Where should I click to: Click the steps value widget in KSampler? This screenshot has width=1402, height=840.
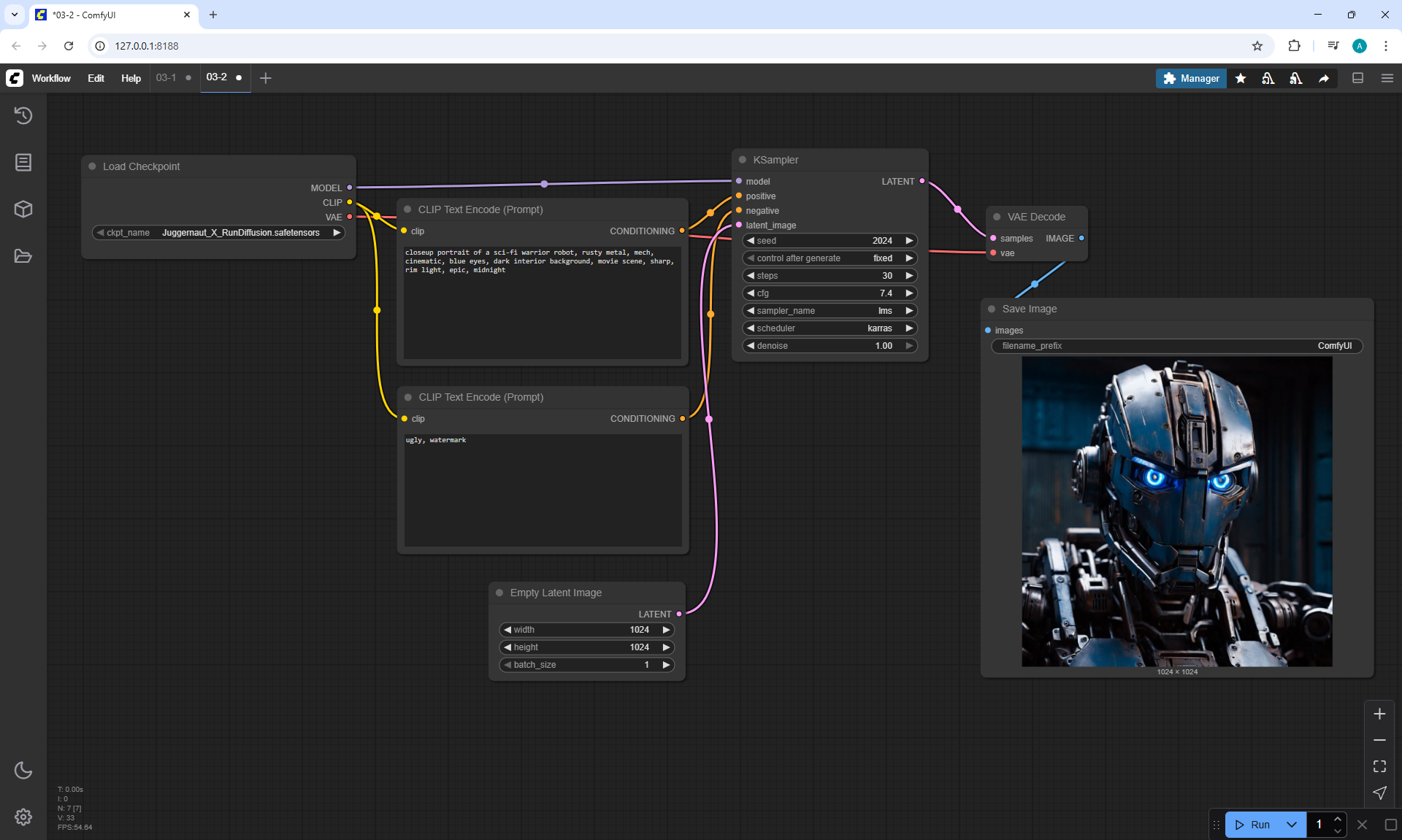[x=830, y=276]
